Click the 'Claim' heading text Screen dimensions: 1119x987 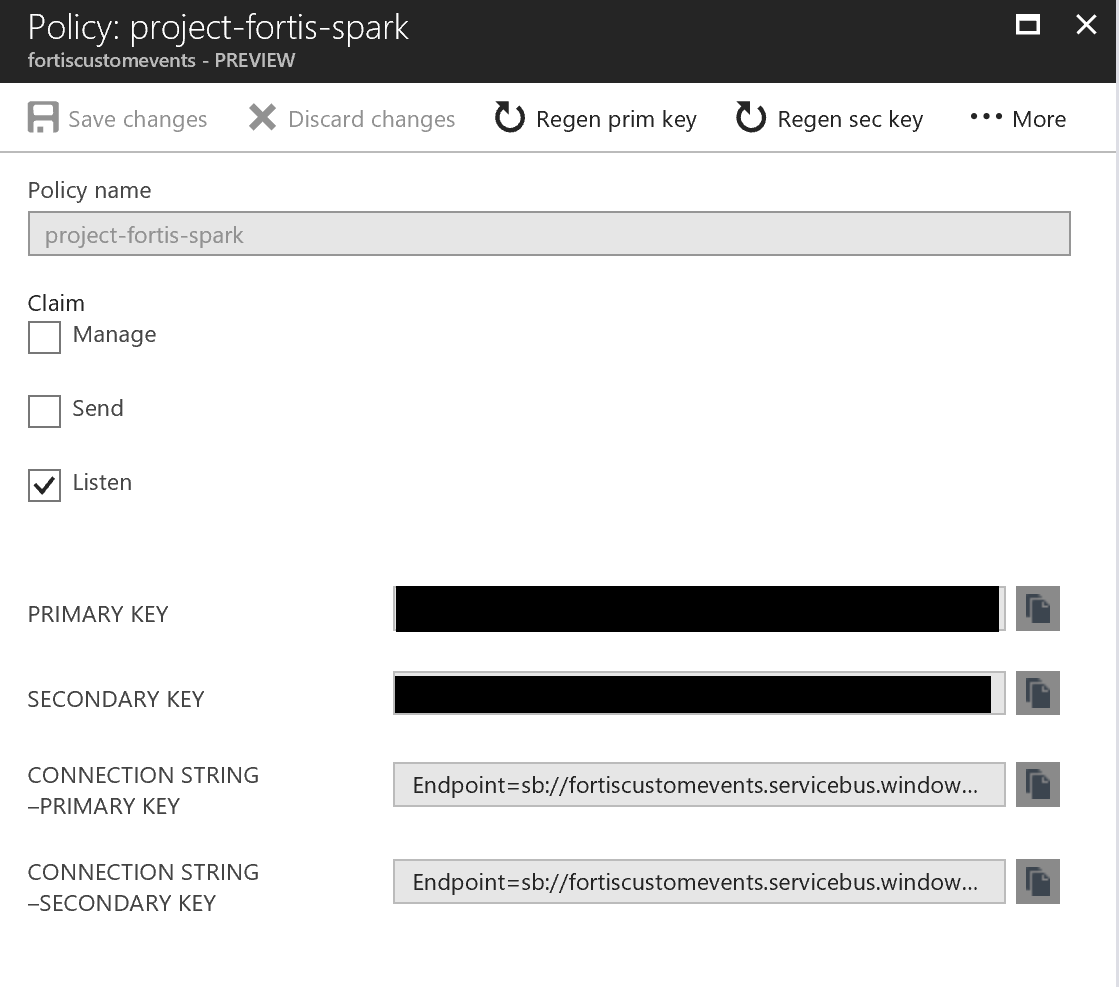click(x=56, y=303)
